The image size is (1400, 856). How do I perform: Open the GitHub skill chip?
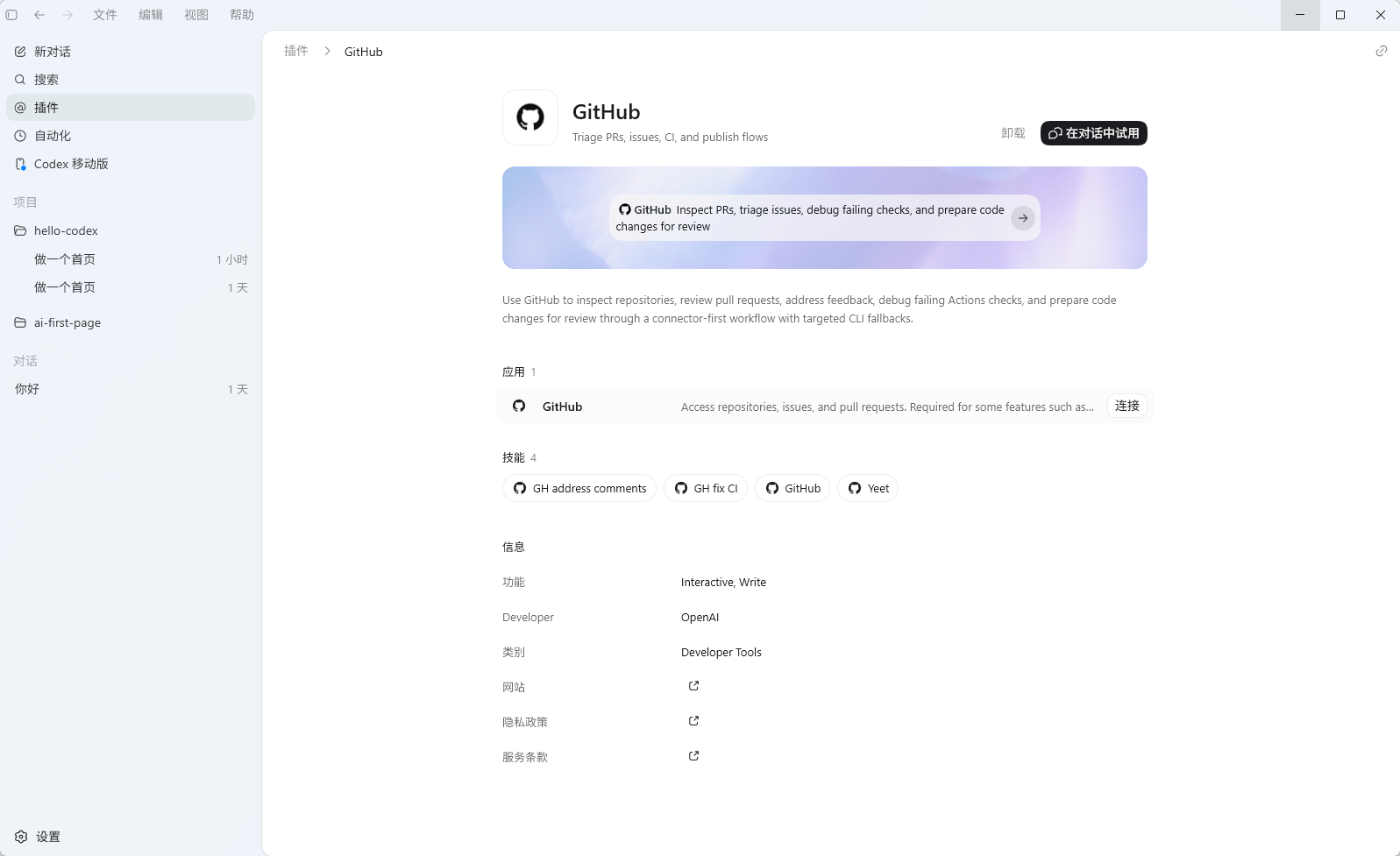792,488
